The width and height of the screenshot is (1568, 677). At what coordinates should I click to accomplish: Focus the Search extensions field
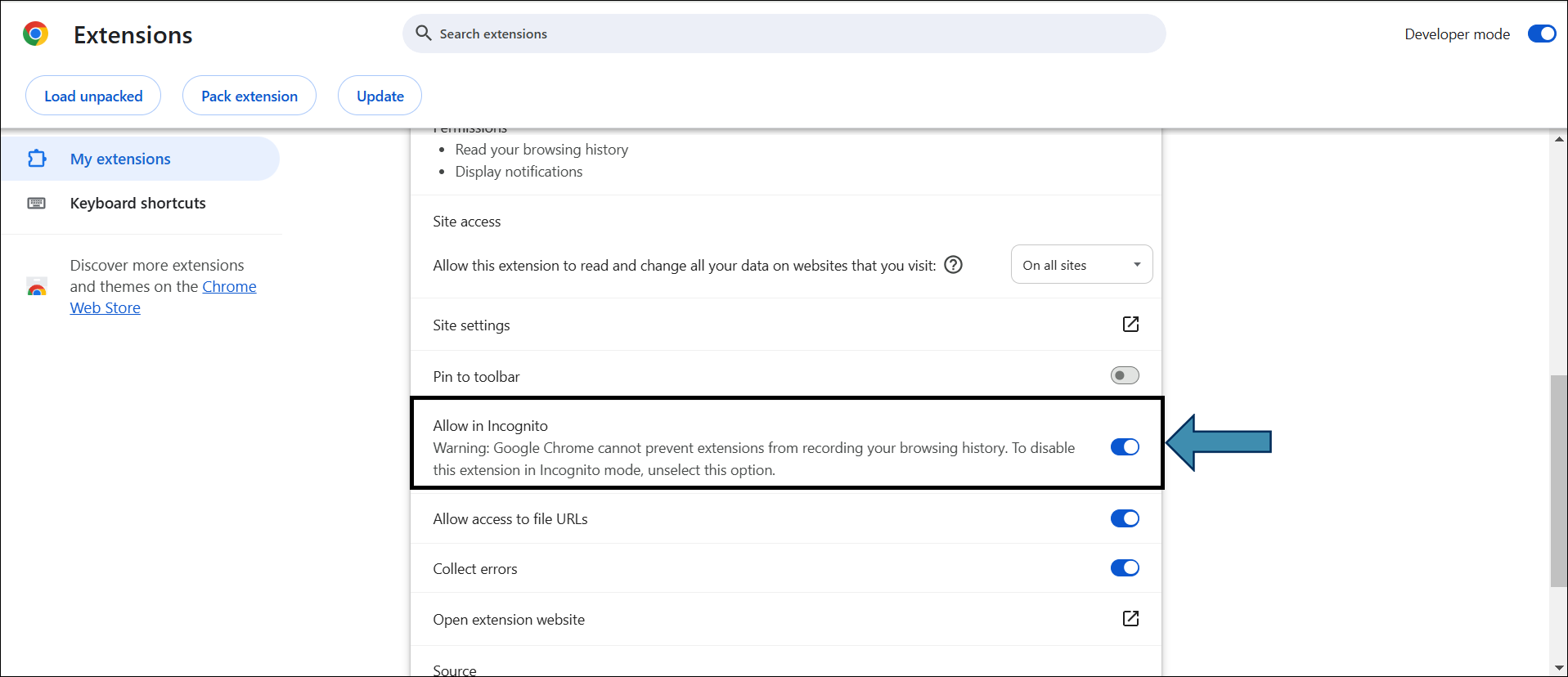[x=785, y=34]
